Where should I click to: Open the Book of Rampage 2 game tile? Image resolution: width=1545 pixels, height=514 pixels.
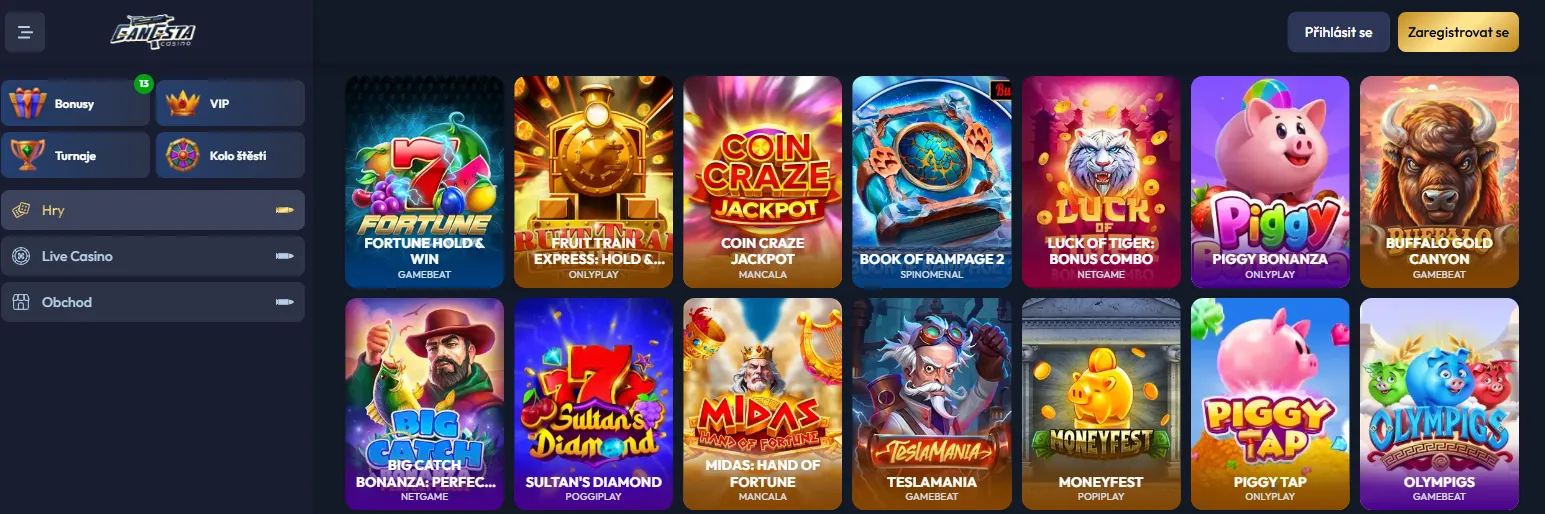[x=932, y=182]
